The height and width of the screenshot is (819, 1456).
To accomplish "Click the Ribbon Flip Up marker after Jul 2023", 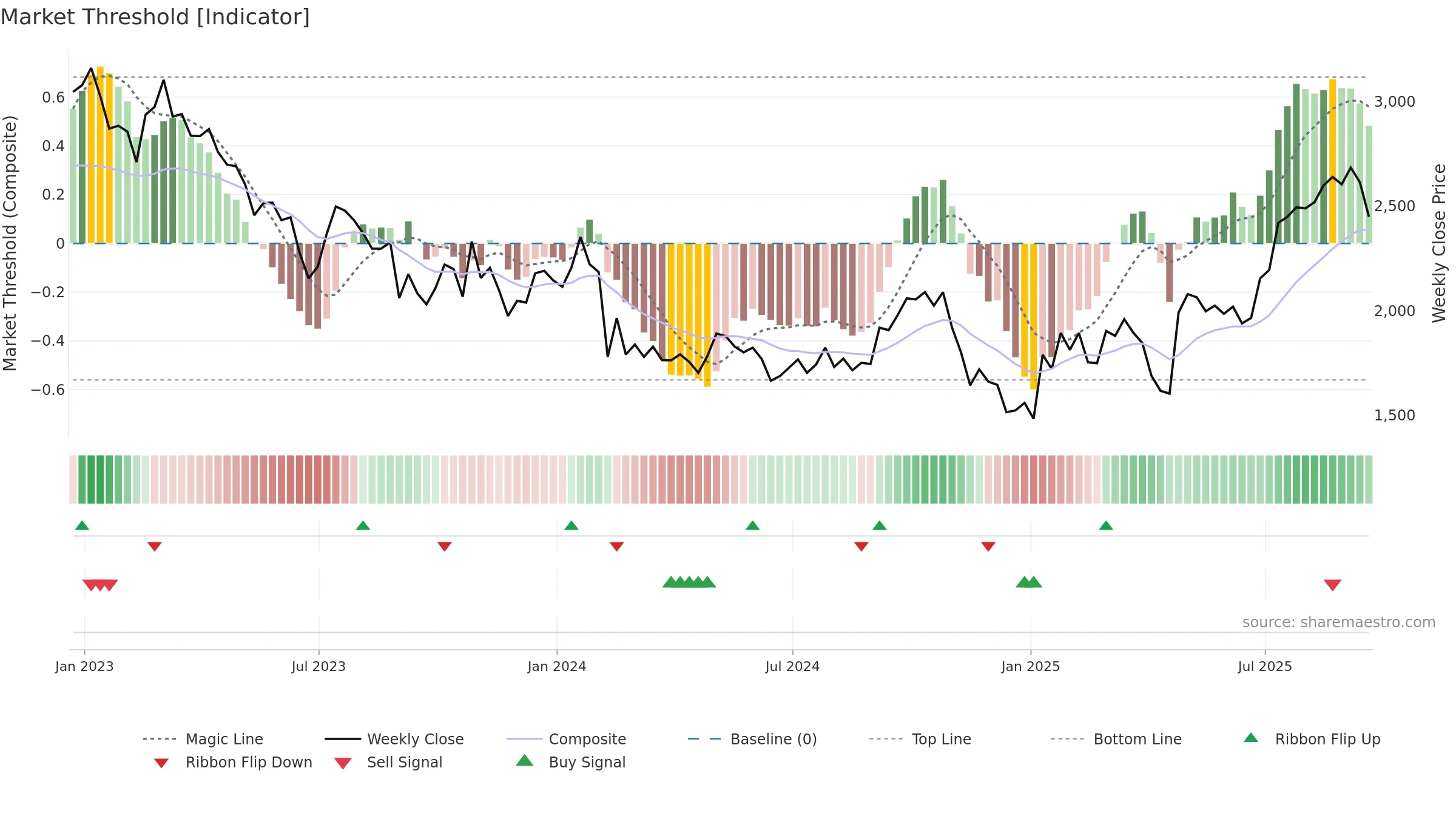I will click(363, 525).
